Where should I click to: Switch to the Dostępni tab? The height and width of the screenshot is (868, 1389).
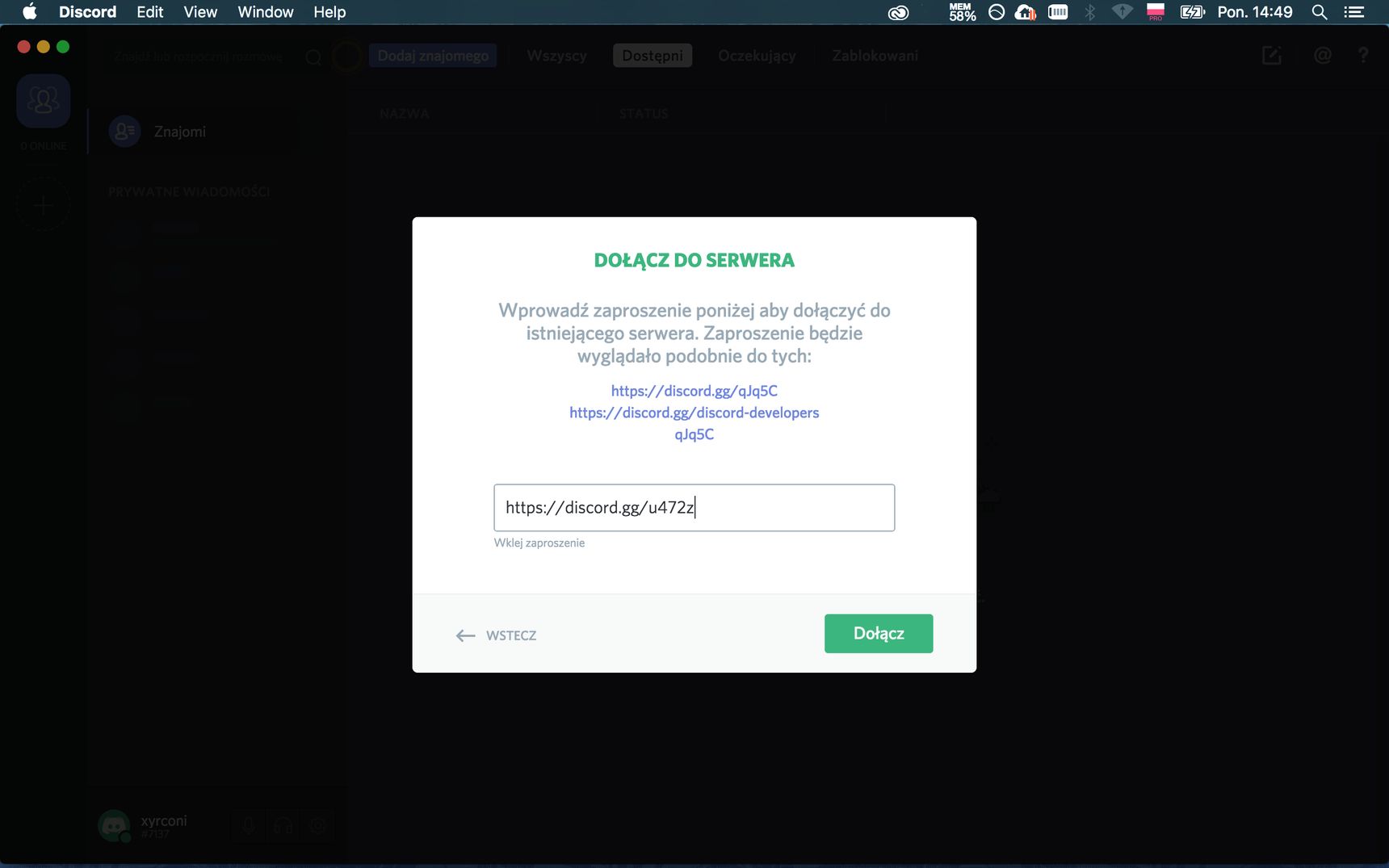point(653,56)
